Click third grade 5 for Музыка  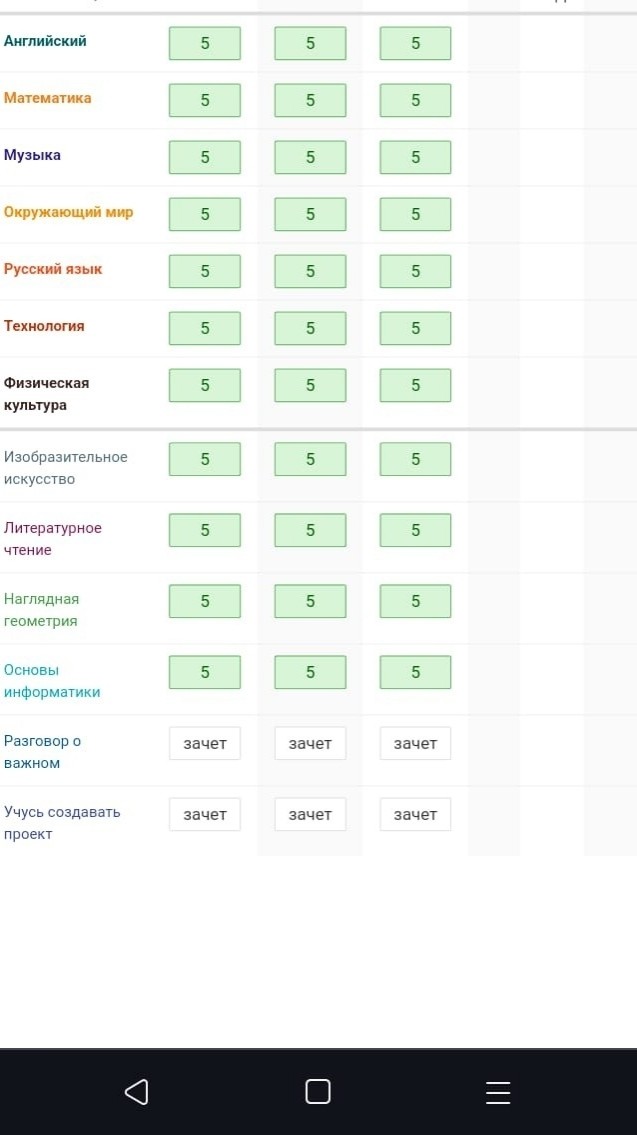point(415,157)
